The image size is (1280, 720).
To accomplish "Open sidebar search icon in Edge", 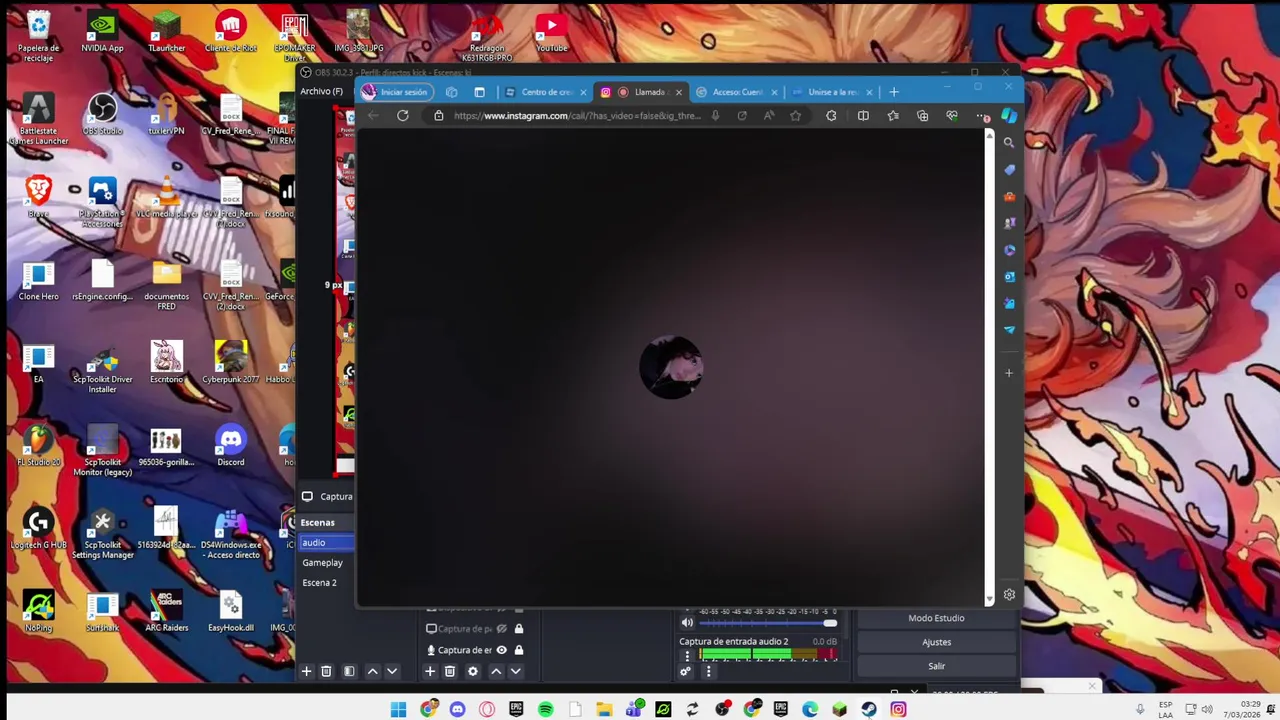I will [x=1009, y=143].
